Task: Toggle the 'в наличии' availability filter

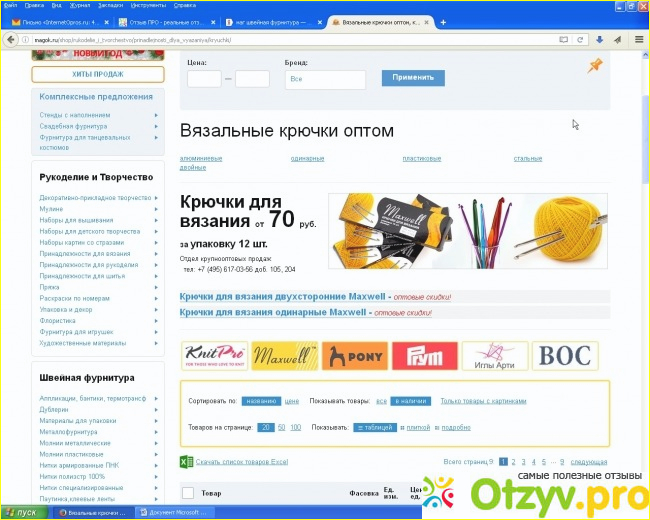Action: pyautogui.click(x=410, y=400)
